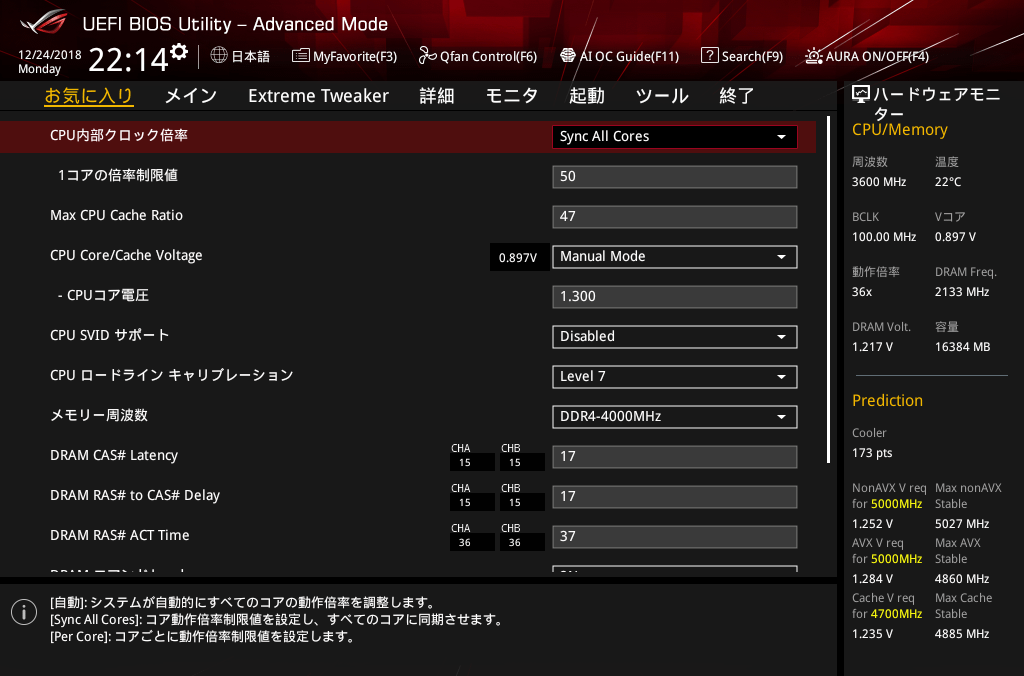Edit DRAM CAS# Latency field 17
The image size is (1024, 676).
click(675, 457)
